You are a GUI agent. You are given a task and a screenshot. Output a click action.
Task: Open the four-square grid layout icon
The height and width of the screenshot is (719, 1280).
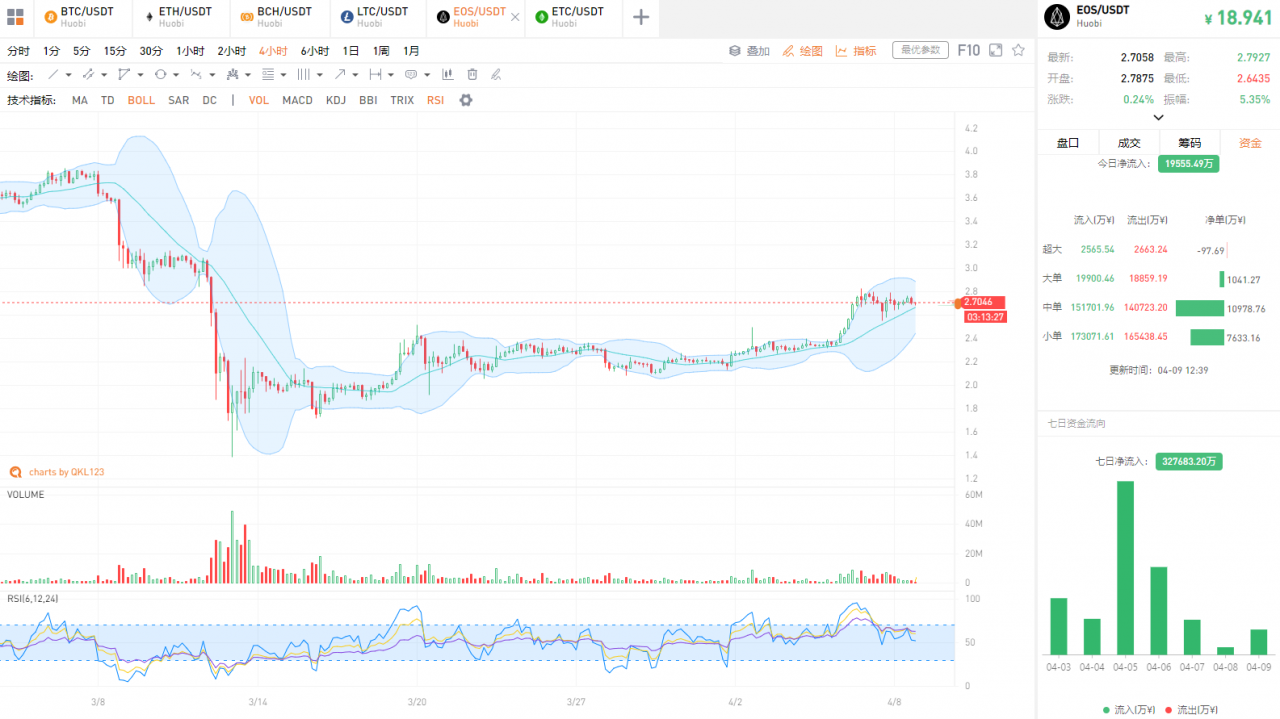coord(15,17)
